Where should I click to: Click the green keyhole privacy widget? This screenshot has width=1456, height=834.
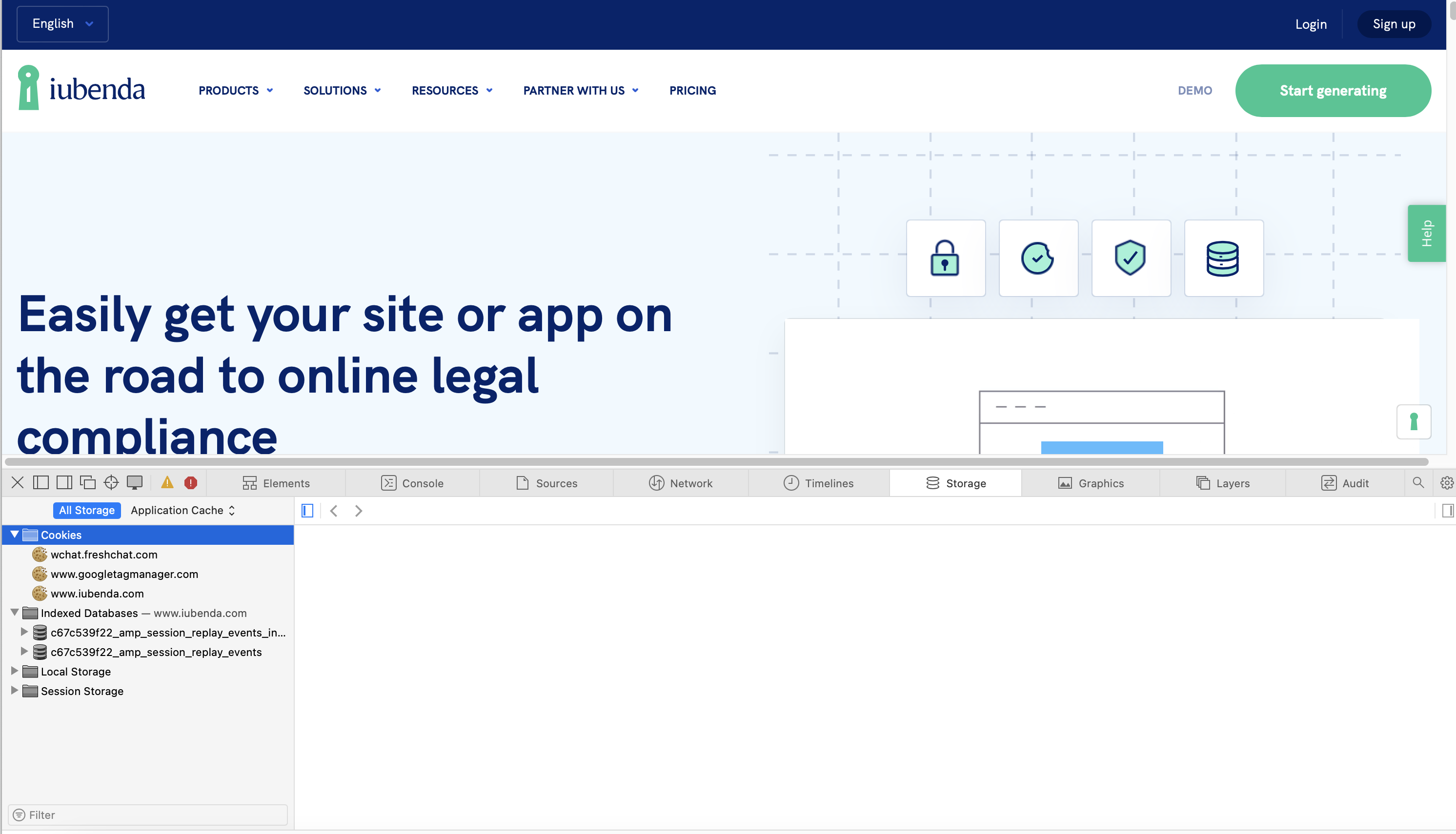1414,421
